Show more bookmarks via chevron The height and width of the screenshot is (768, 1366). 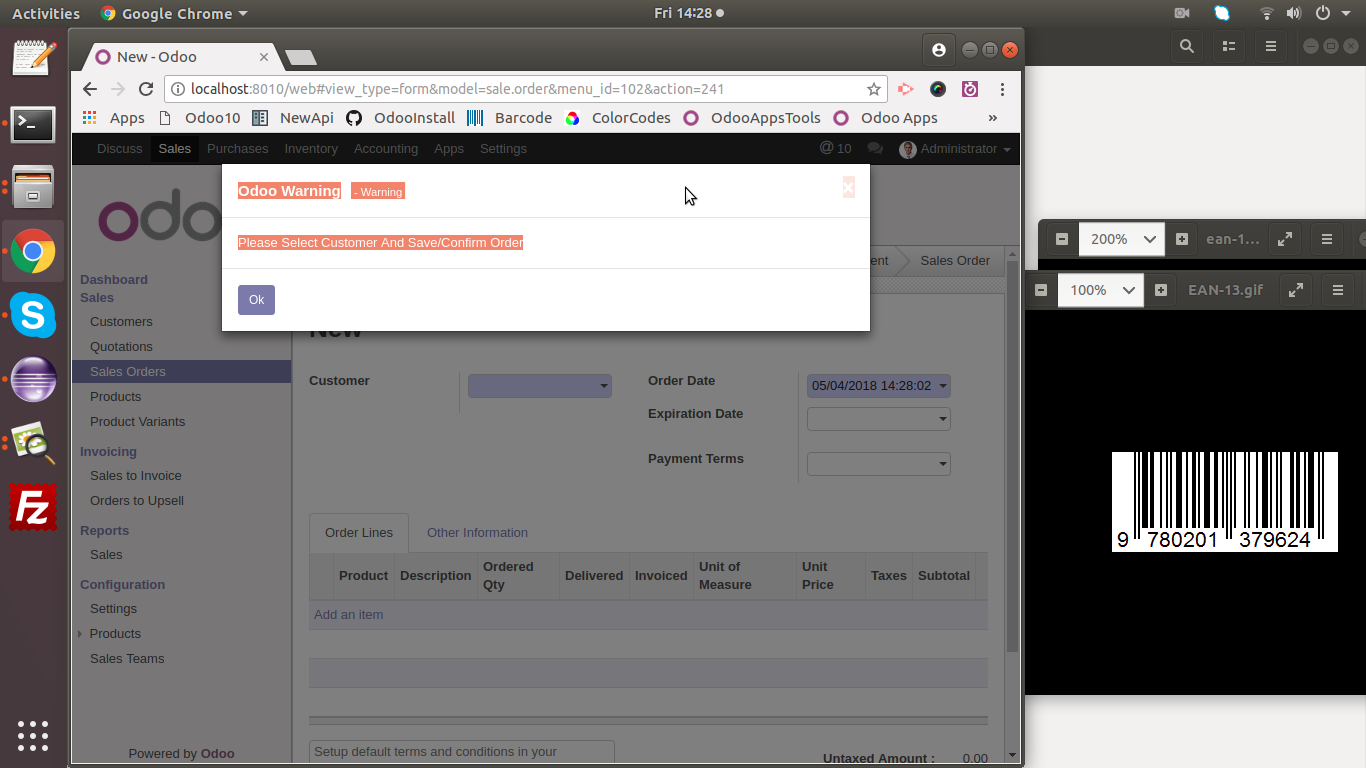993,117
